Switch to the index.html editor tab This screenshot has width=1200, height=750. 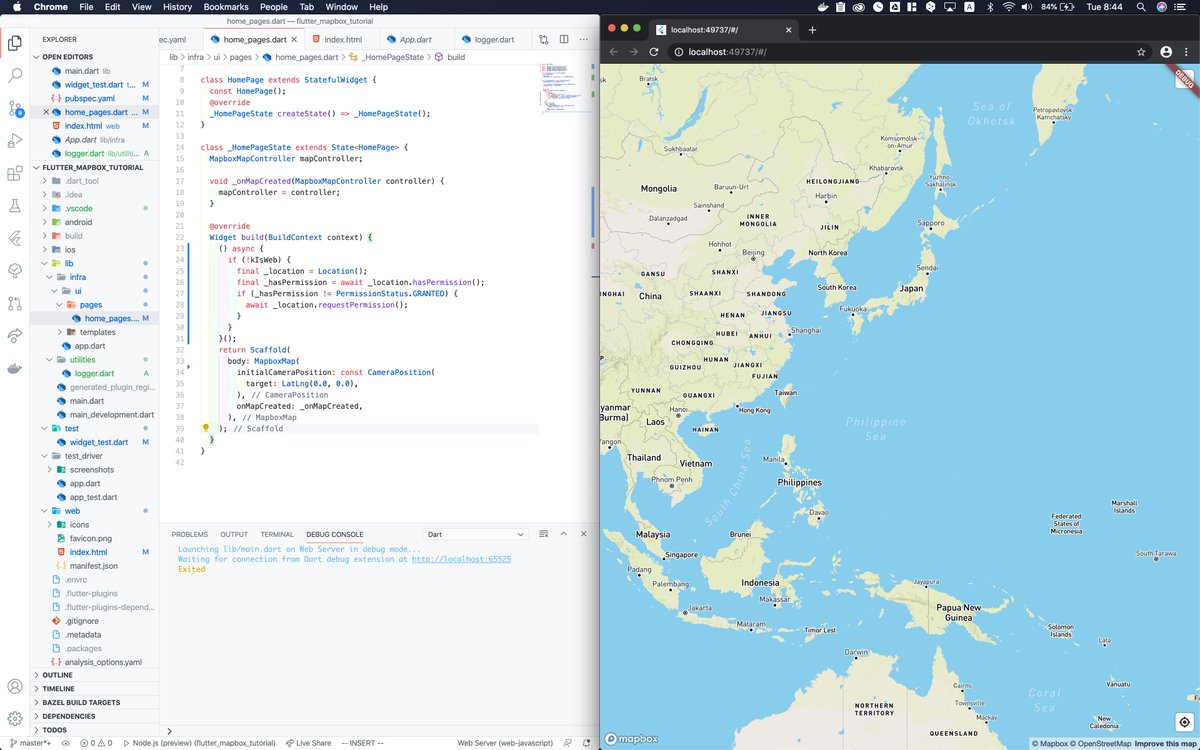342,39
